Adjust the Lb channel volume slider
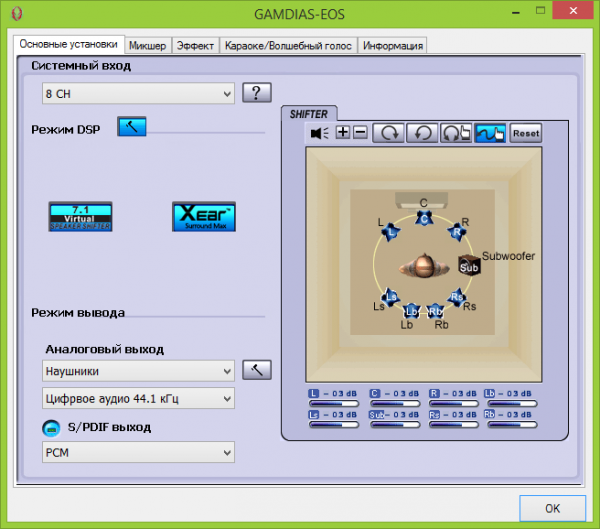The width and height of the screenshot is (600, 529). 512,403
